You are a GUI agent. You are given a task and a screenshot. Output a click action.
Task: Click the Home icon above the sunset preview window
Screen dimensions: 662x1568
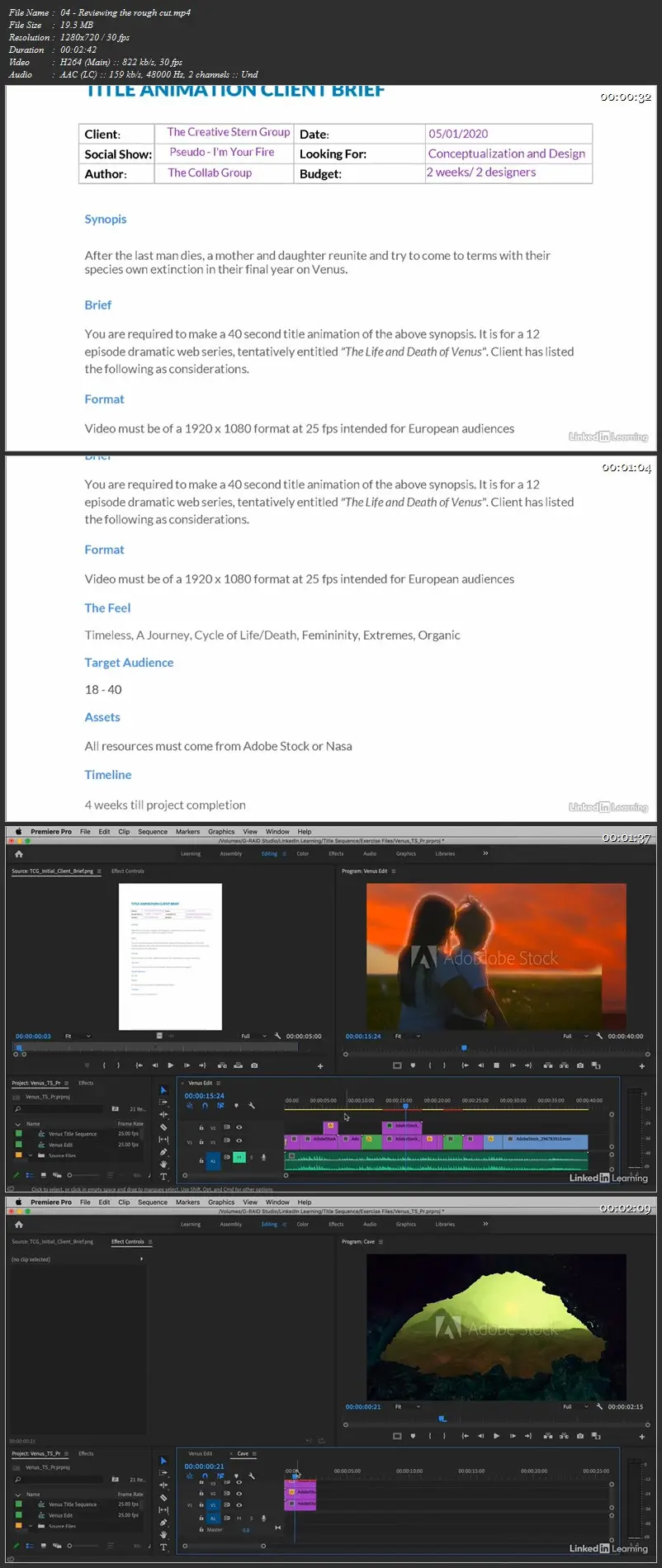pyautogui.click(x=19, y=854)
